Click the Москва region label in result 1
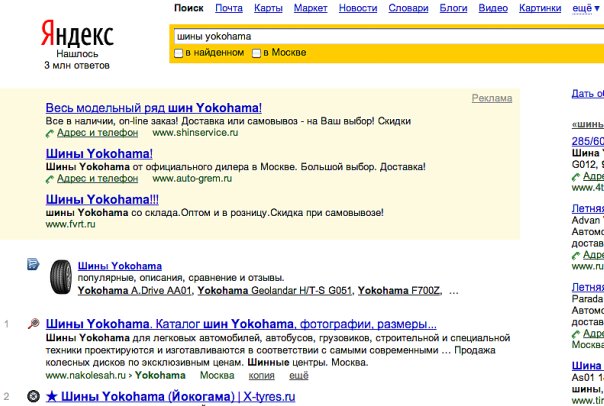The width and height of the screenshot is (604, 406). (x=217, y=375)
